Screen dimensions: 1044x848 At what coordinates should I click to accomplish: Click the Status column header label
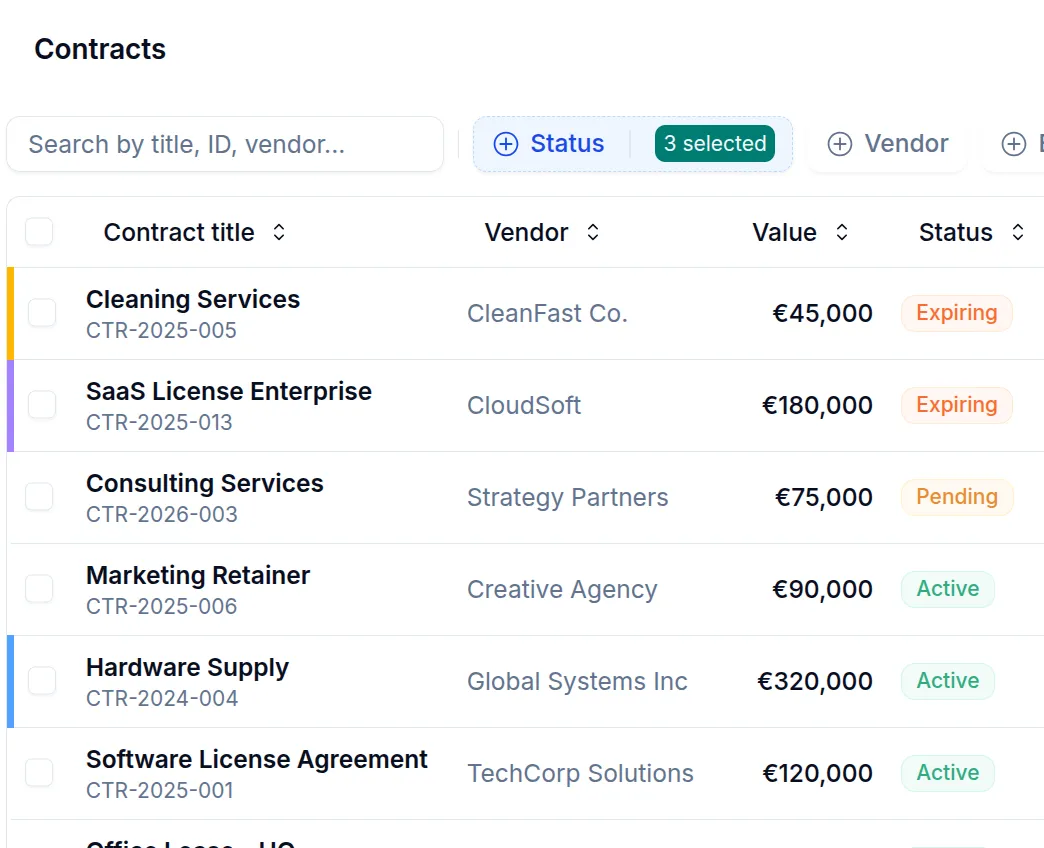tap(955, 232)
